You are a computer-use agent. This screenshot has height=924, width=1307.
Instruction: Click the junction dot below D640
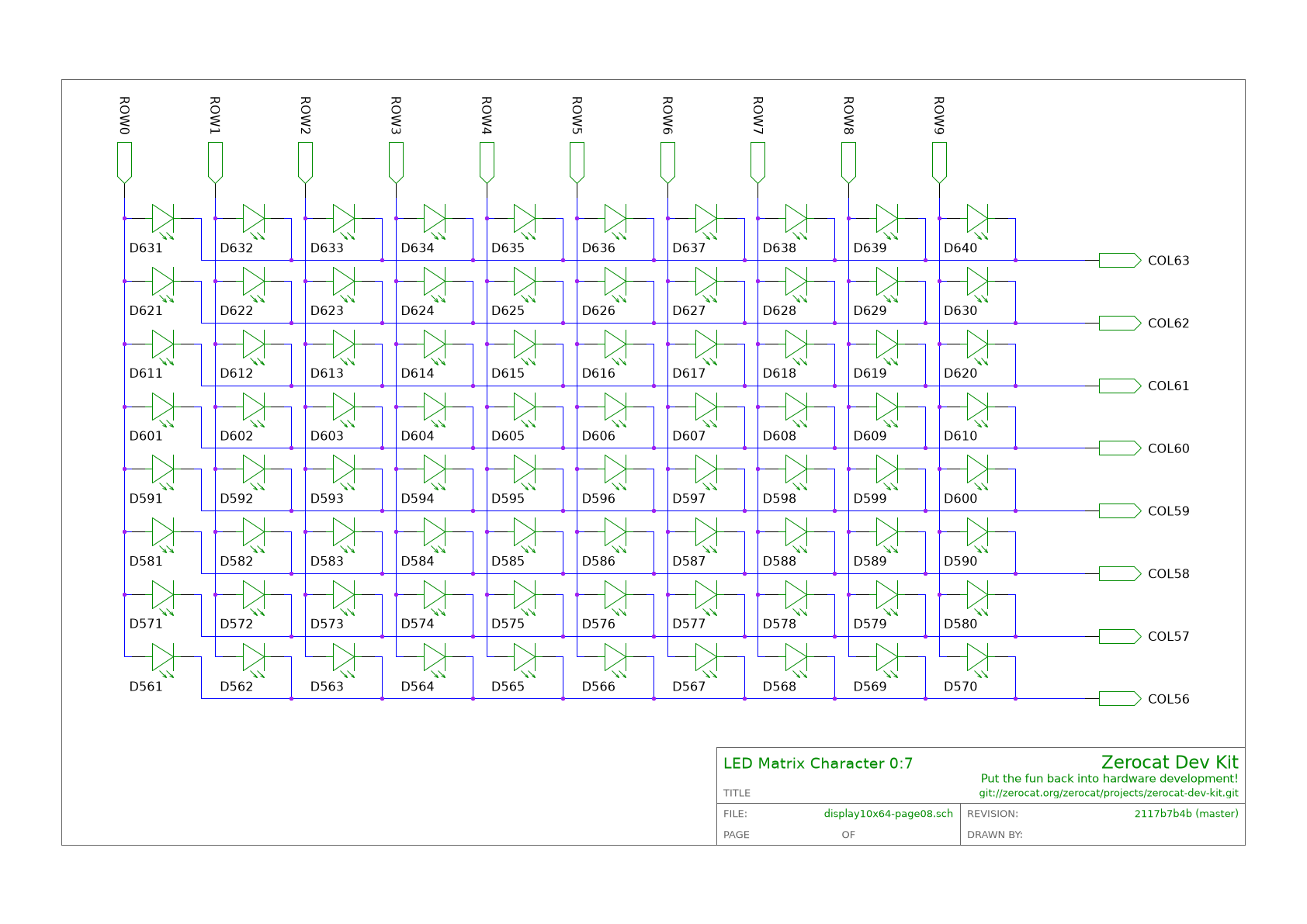tap(1015, 261)
